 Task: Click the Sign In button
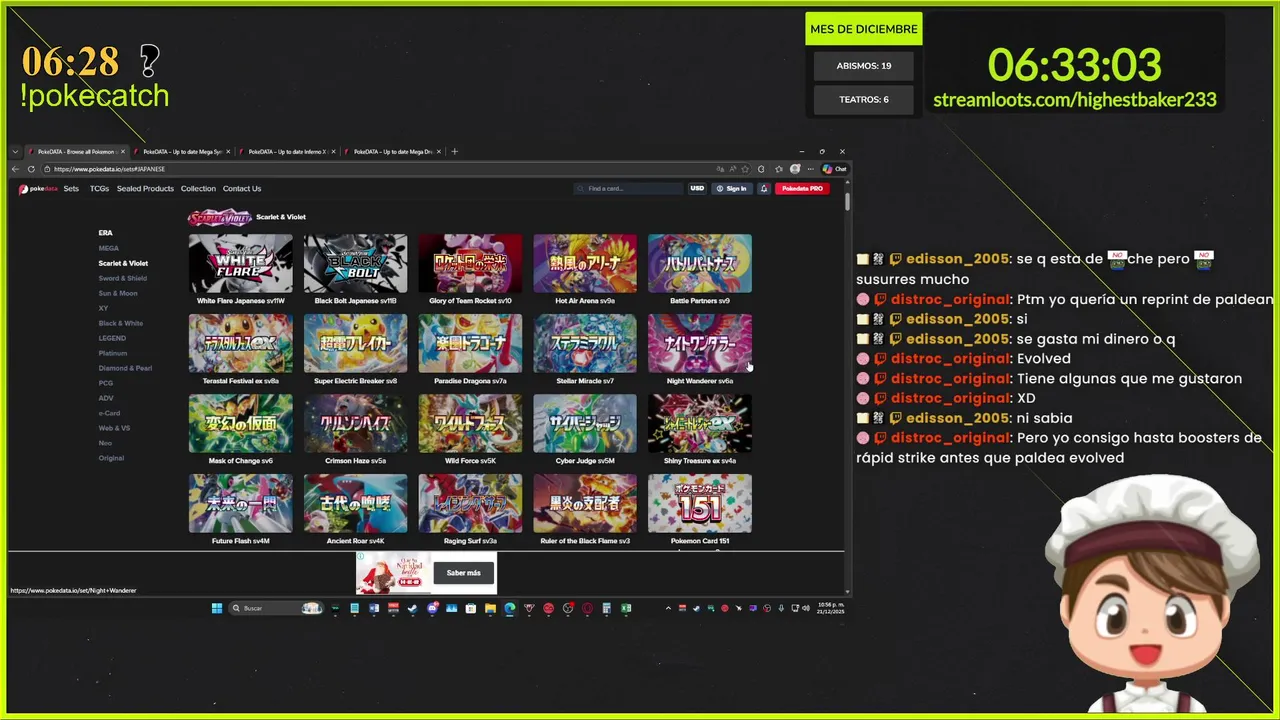coord(732,188)
